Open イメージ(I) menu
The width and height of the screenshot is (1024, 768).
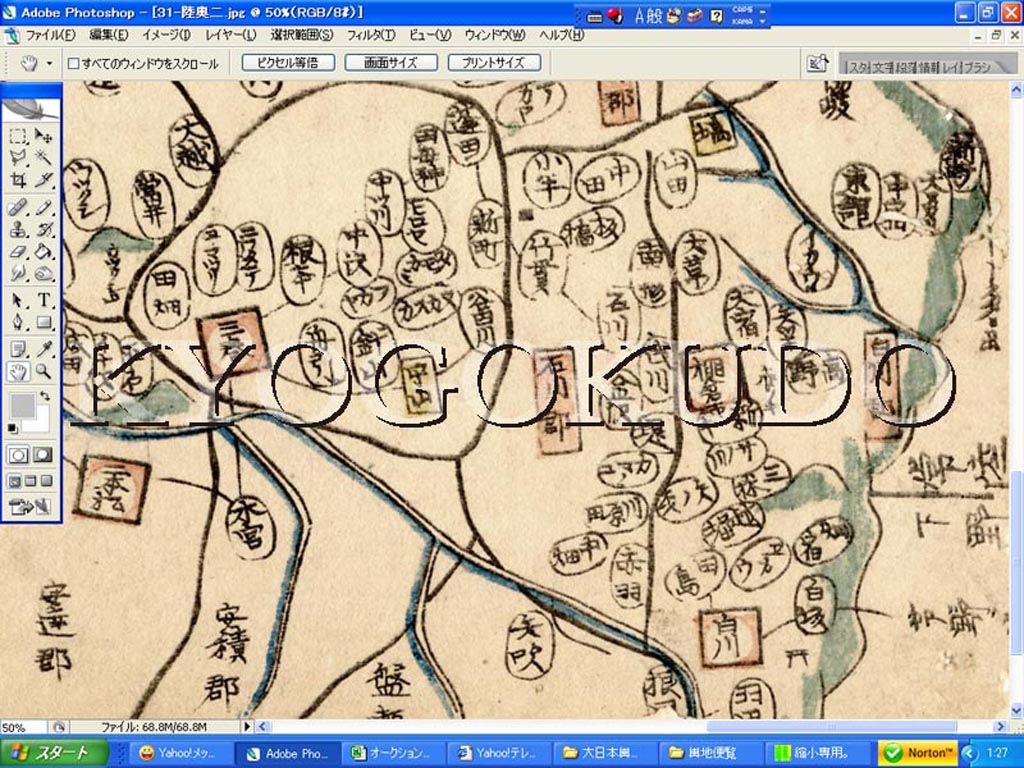167,35
